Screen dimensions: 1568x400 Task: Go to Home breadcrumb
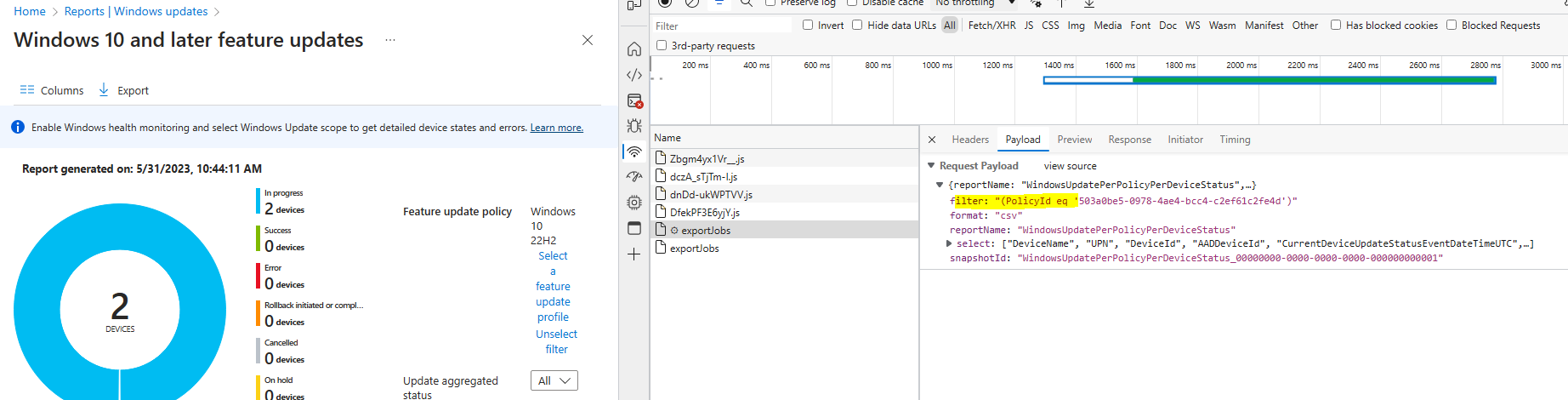(30, 11)
